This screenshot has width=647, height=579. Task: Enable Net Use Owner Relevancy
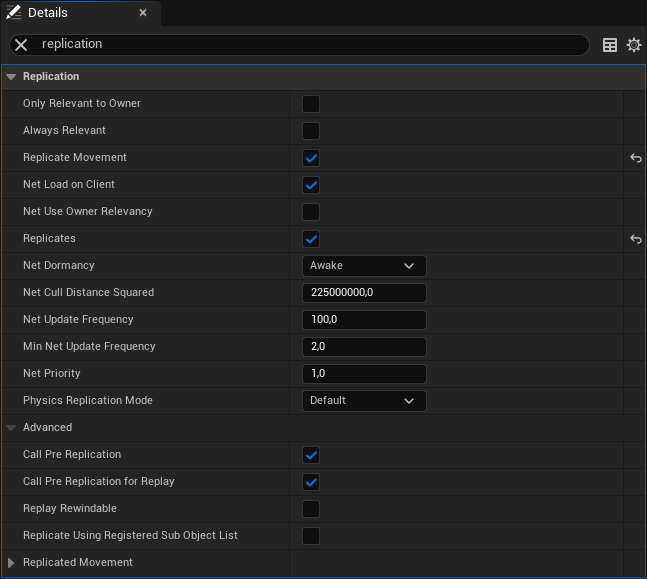[311, 212]
